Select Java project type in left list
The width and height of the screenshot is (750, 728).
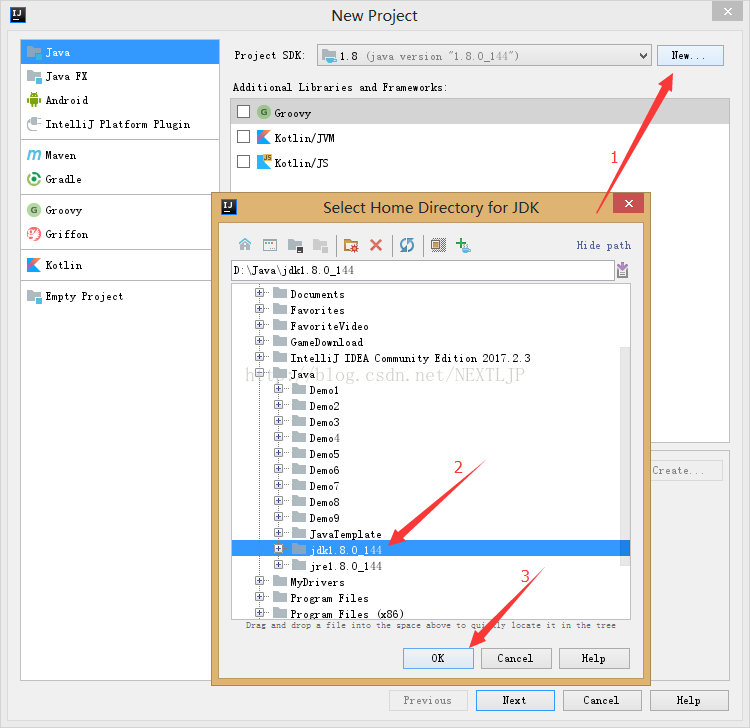coord(120,52)
